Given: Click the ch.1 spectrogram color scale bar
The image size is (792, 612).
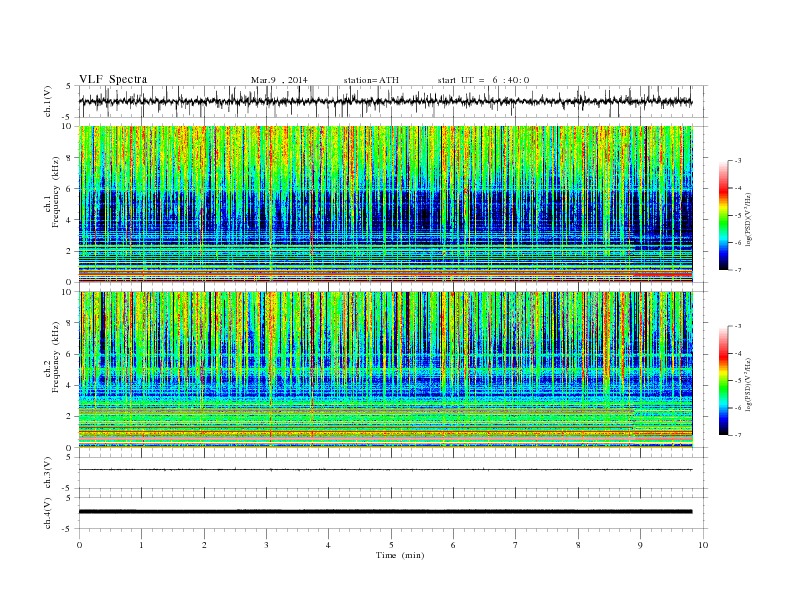Looking at the screenshot, I should click(x=723, y=215).
